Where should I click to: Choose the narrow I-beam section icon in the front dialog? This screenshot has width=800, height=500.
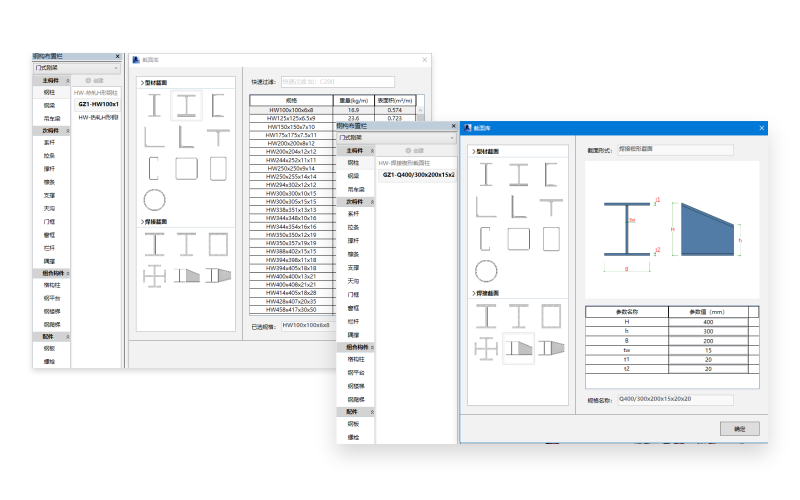(486, 174)
